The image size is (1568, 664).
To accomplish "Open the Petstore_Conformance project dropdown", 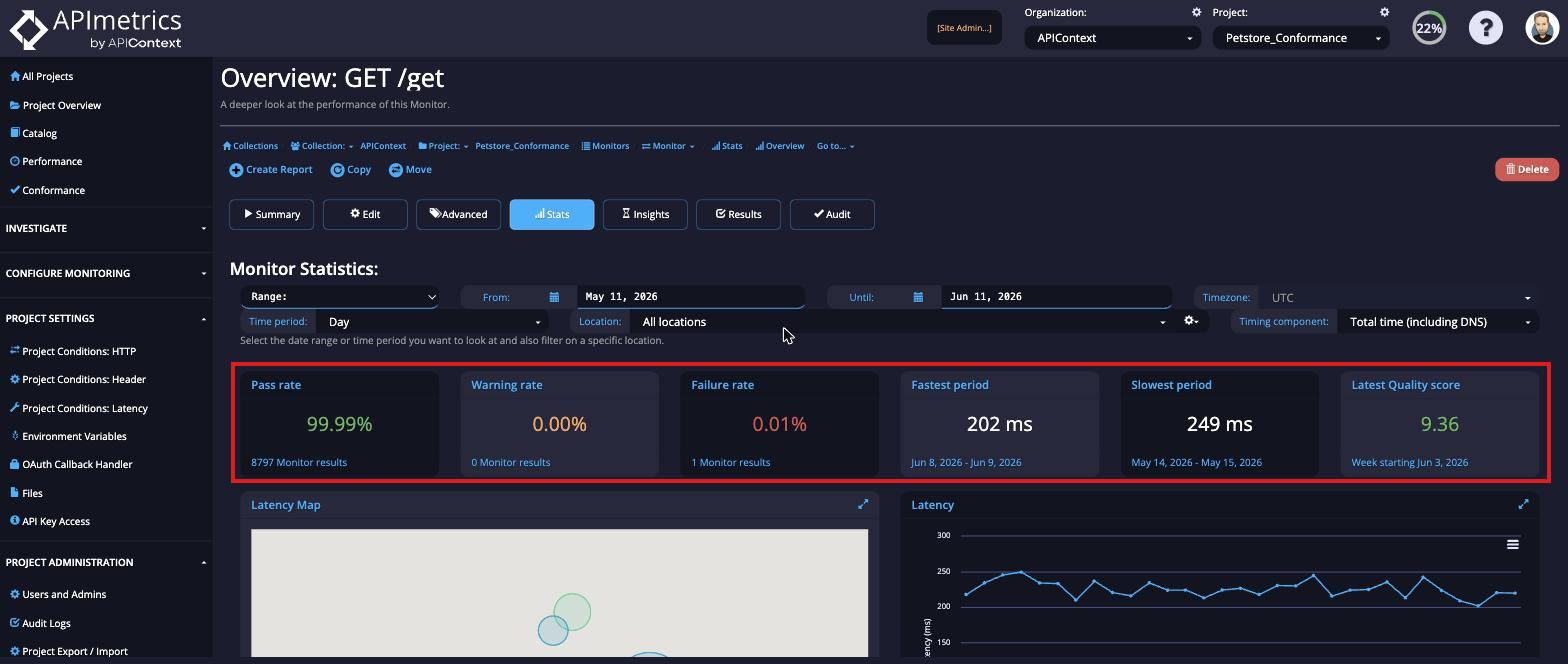I will pos(1300,38).
